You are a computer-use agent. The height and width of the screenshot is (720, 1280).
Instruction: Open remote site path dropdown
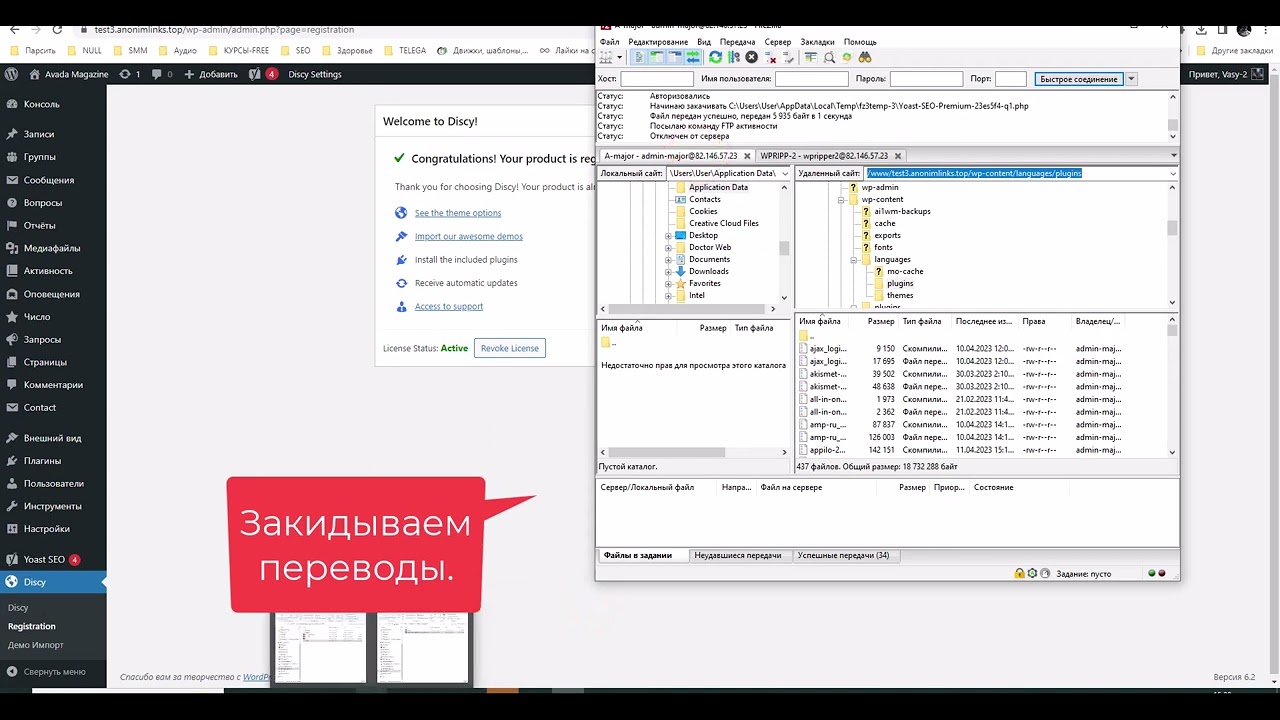(x=1172, y=173)
